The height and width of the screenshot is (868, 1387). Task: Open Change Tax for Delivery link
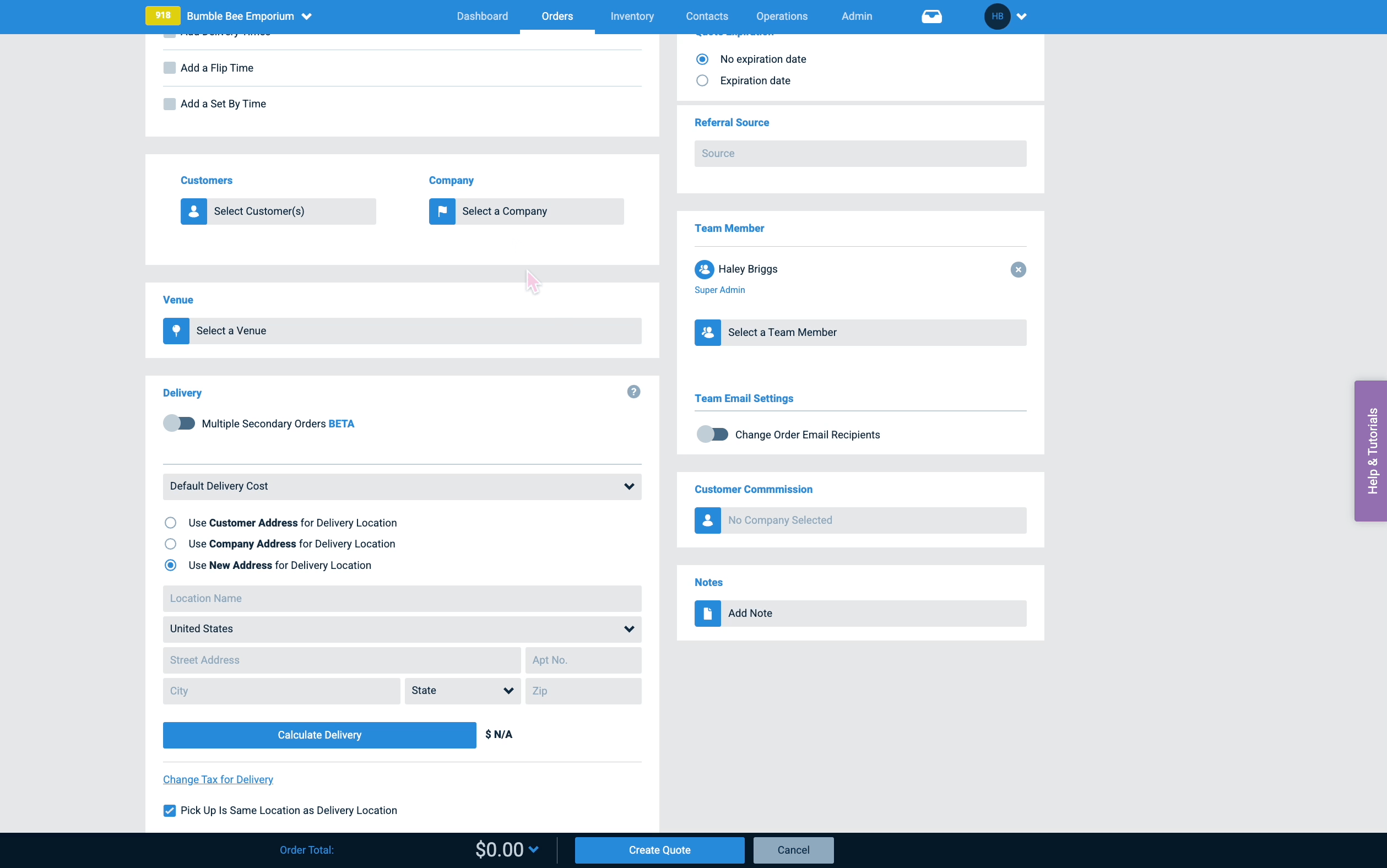[218, 779]
